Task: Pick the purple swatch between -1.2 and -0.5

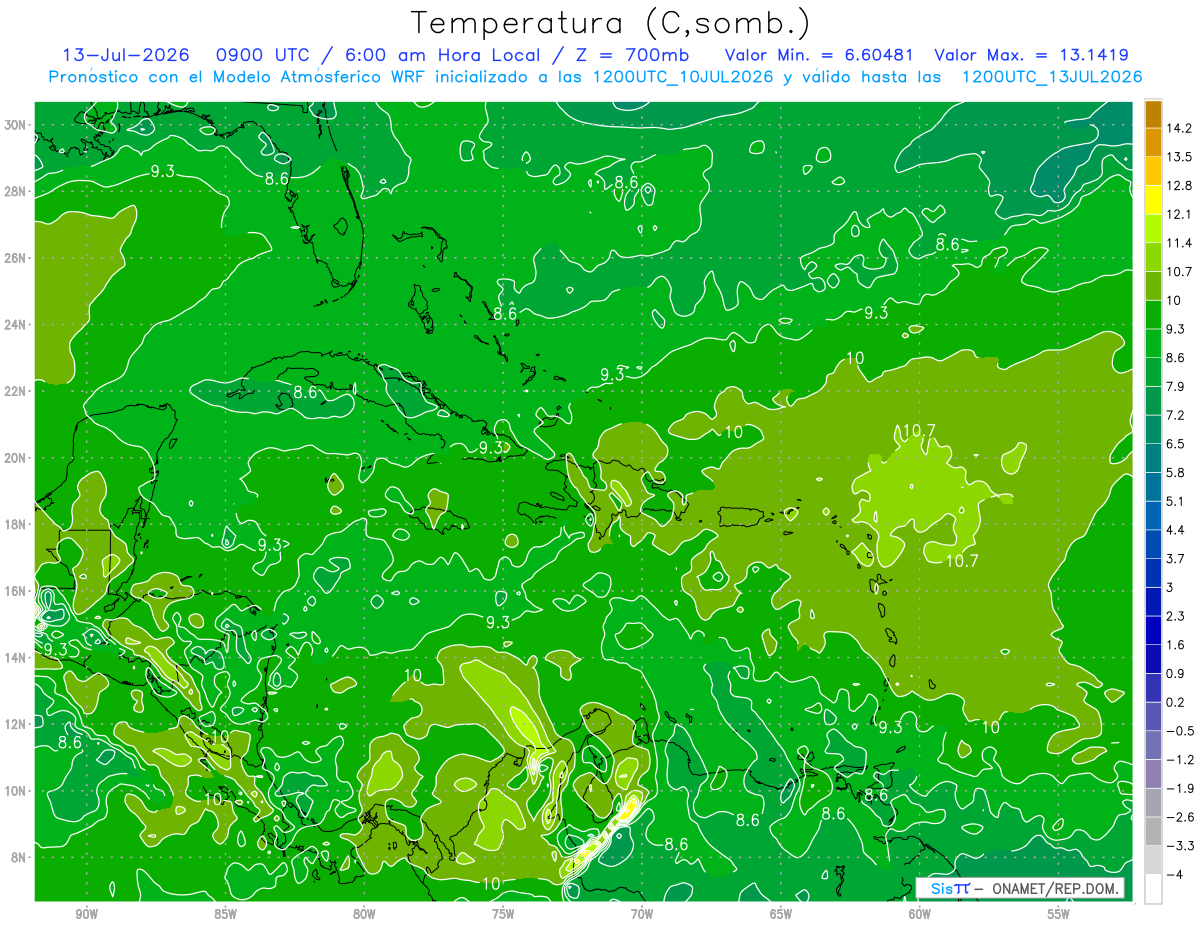Action: click(x=1153, y=745)
